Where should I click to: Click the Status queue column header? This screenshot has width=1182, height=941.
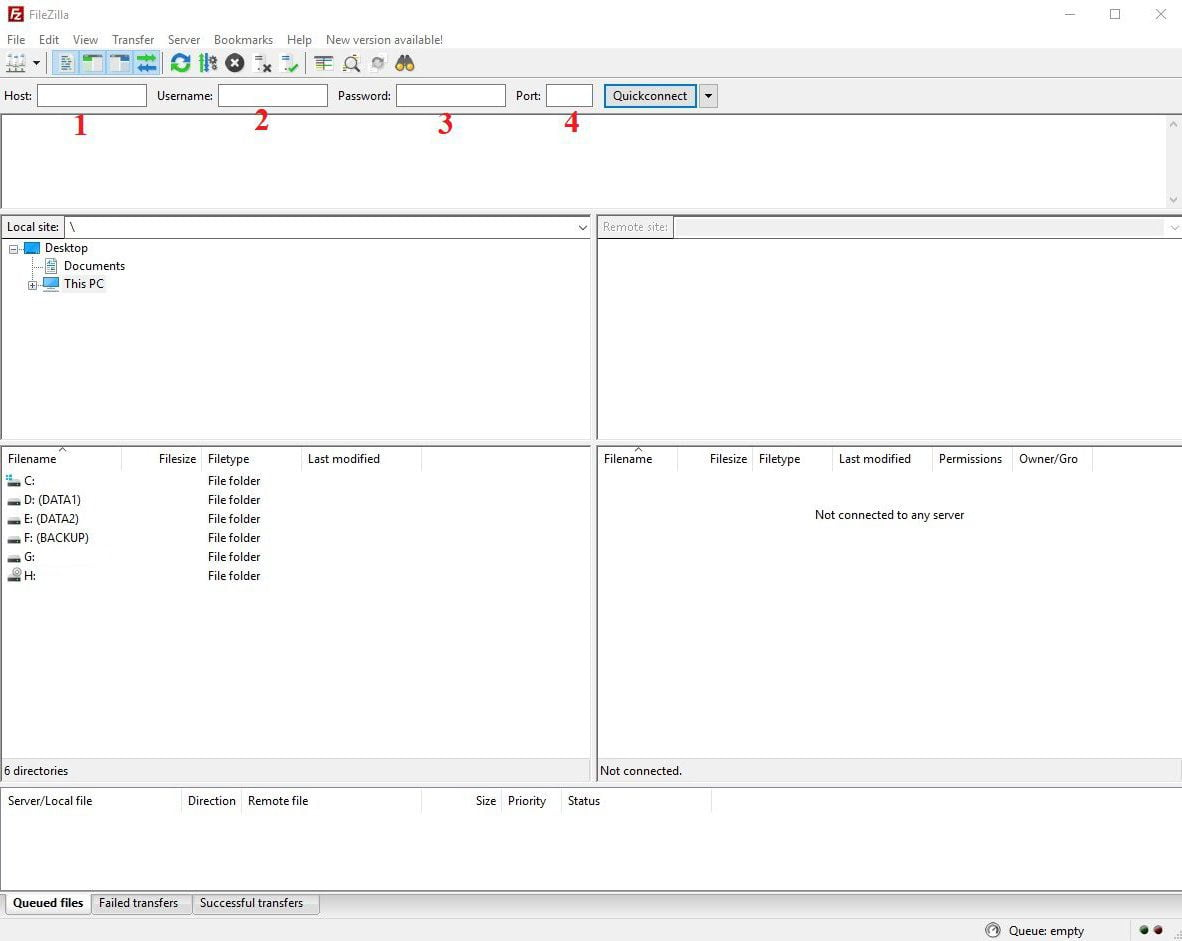click(636, 801)
